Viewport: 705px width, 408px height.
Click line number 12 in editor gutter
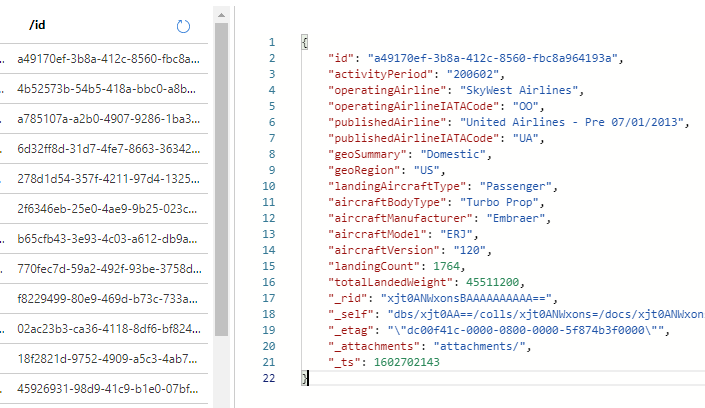268,218
